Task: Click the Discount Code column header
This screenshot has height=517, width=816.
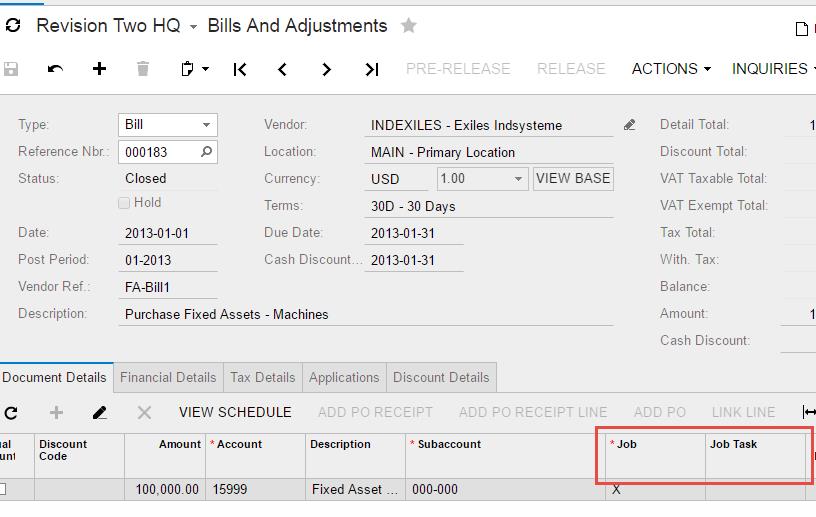Action: [x=80, y=456]
